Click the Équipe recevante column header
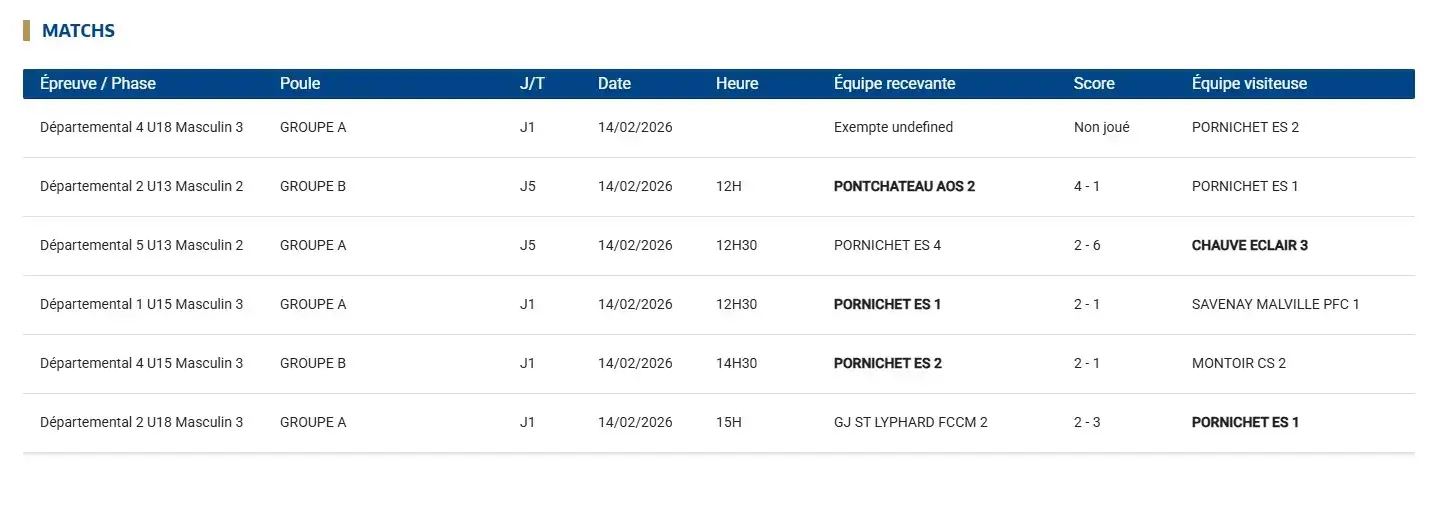The width and height of the screenshot is (1435, 505). 894,84
